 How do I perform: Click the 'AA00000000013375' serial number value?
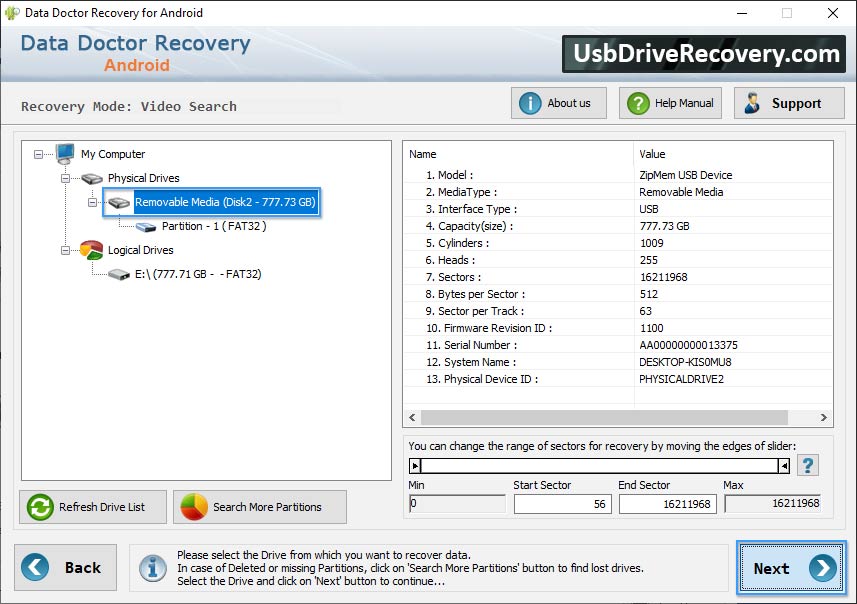[x=688, y=345]
